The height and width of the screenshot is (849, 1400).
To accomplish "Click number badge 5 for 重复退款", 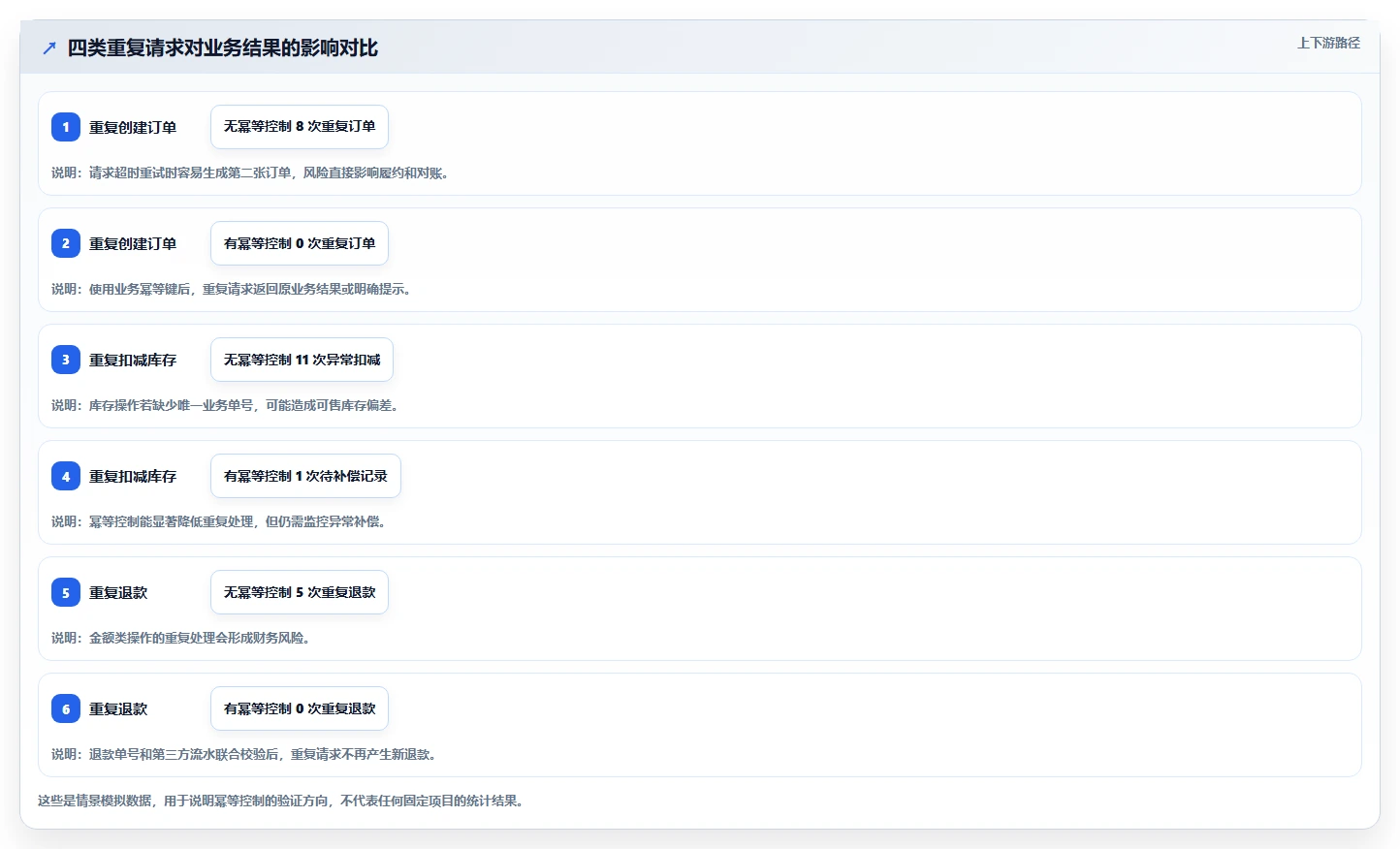I will (x=66, y=592).
